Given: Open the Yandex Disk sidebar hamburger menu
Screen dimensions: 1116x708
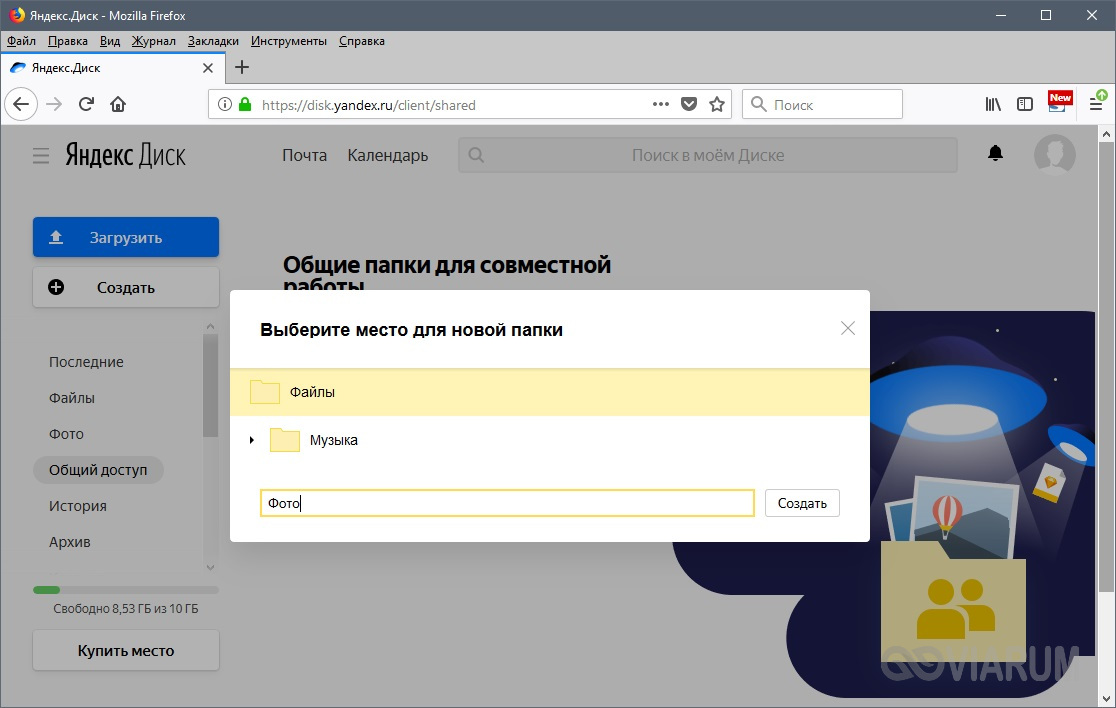Looking at the screenshot, I should point(41,156).
